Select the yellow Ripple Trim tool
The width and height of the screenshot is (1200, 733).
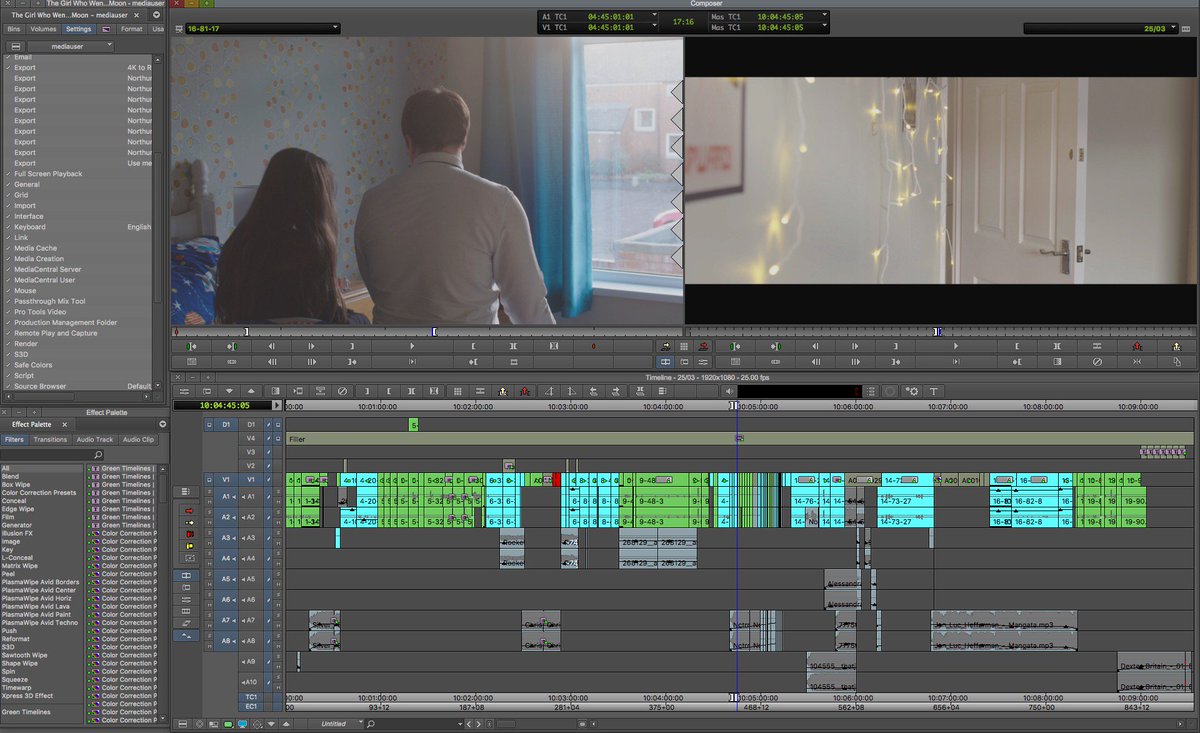coord(190,547)
